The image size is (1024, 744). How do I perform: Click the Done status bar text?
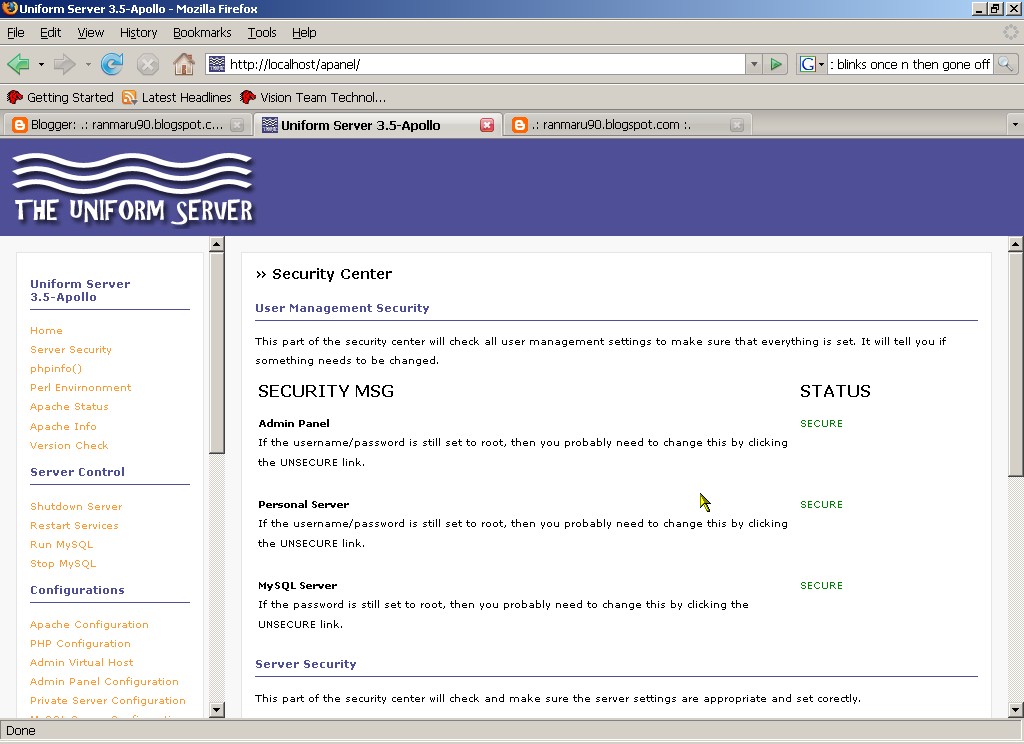(21, 730)
